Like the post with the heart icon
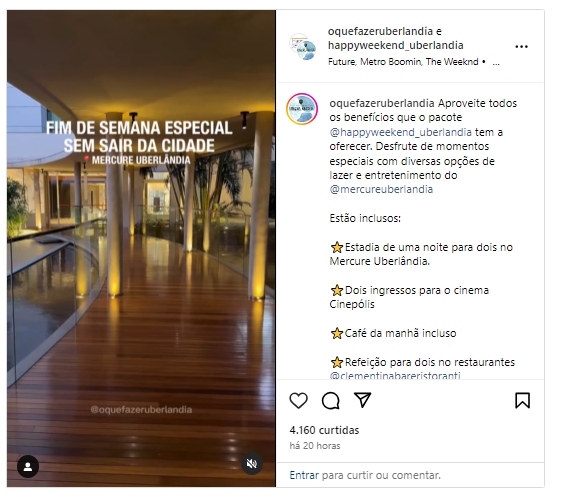 tap(298, 401)
